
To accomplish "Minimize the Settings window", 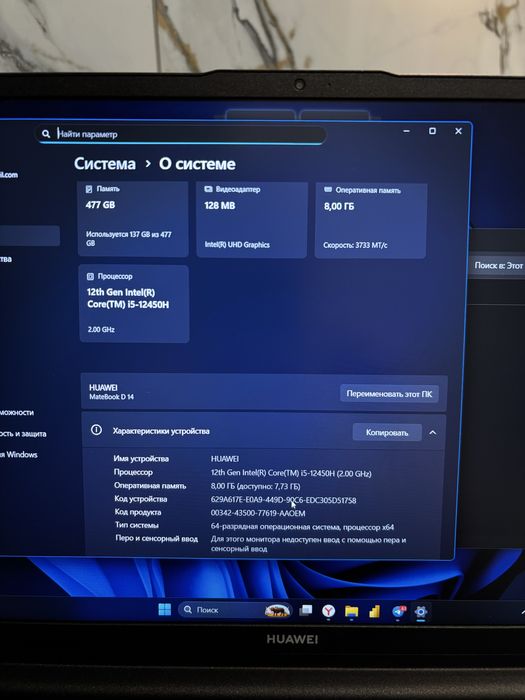I will (406, 131).
